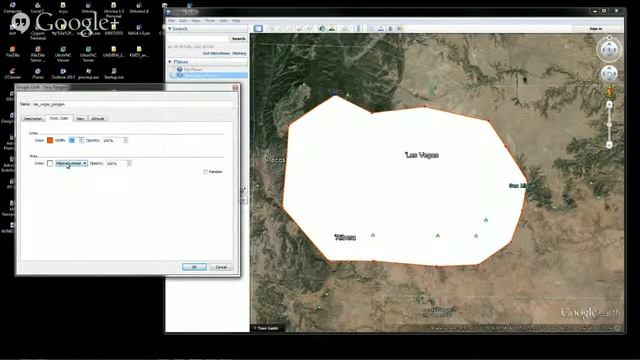Select the Add Polygon toolbar icon

pyautogui.click(x=281, y=29)
